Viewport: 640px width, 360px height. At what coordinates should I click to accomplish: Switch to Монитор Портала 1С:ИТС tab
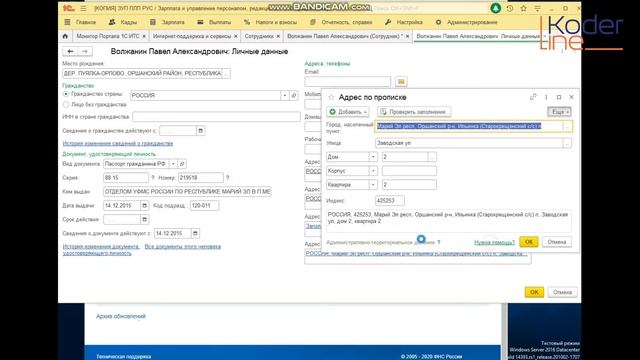(108, 36)
